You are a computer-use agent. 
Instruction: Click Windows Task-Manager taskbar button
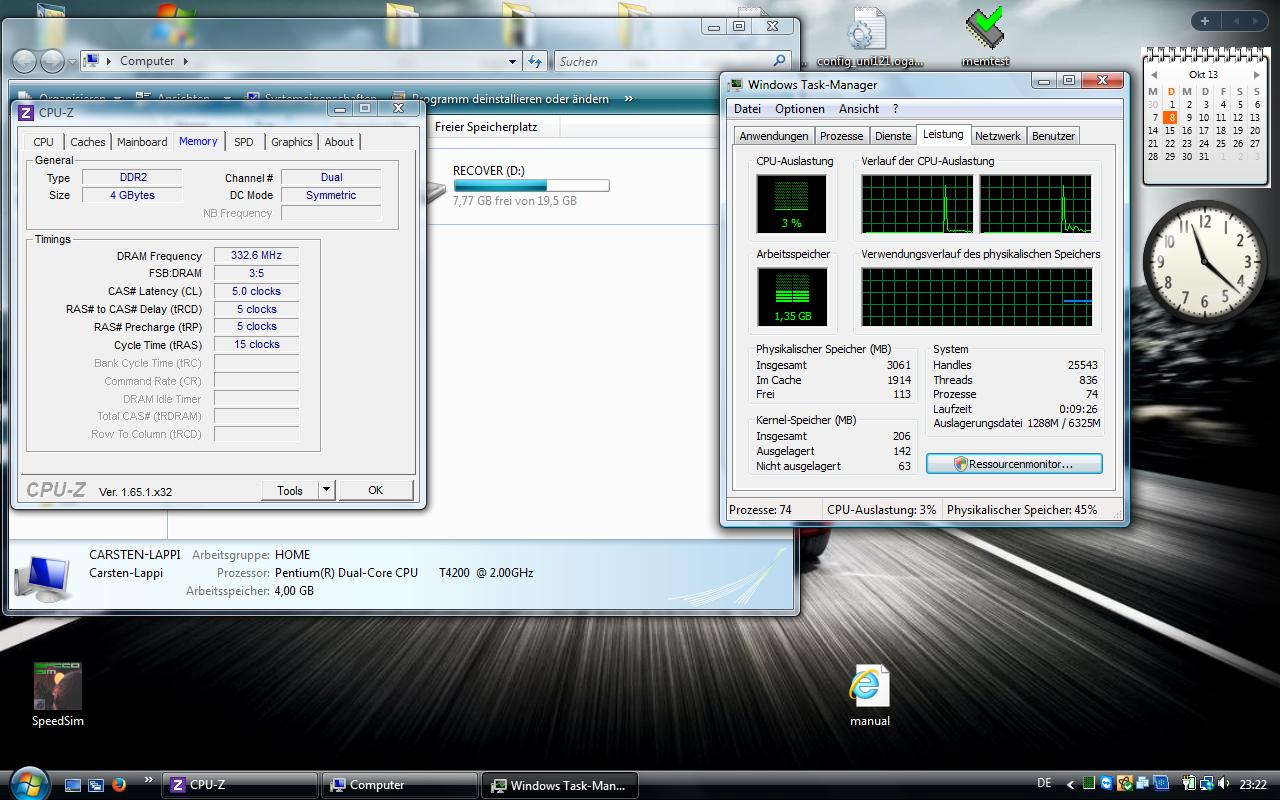pos(559,785)
